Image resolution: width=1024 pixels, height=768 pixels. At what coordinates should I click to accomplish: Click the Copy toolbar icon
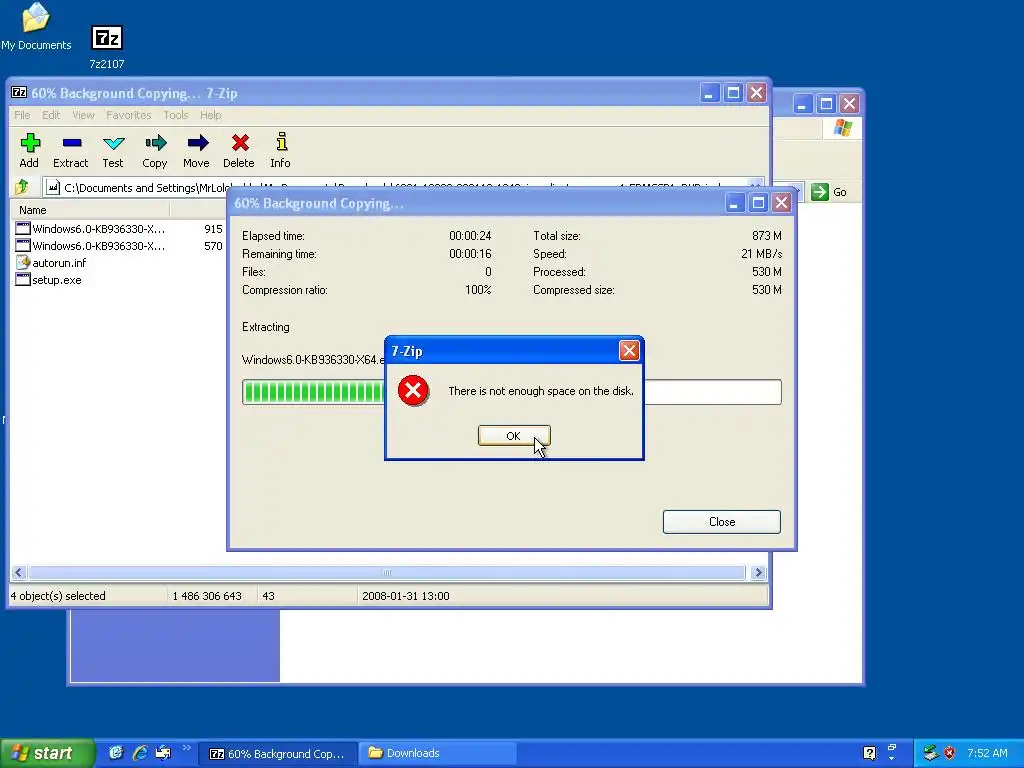pyautogui.click(x=155, y=151)
